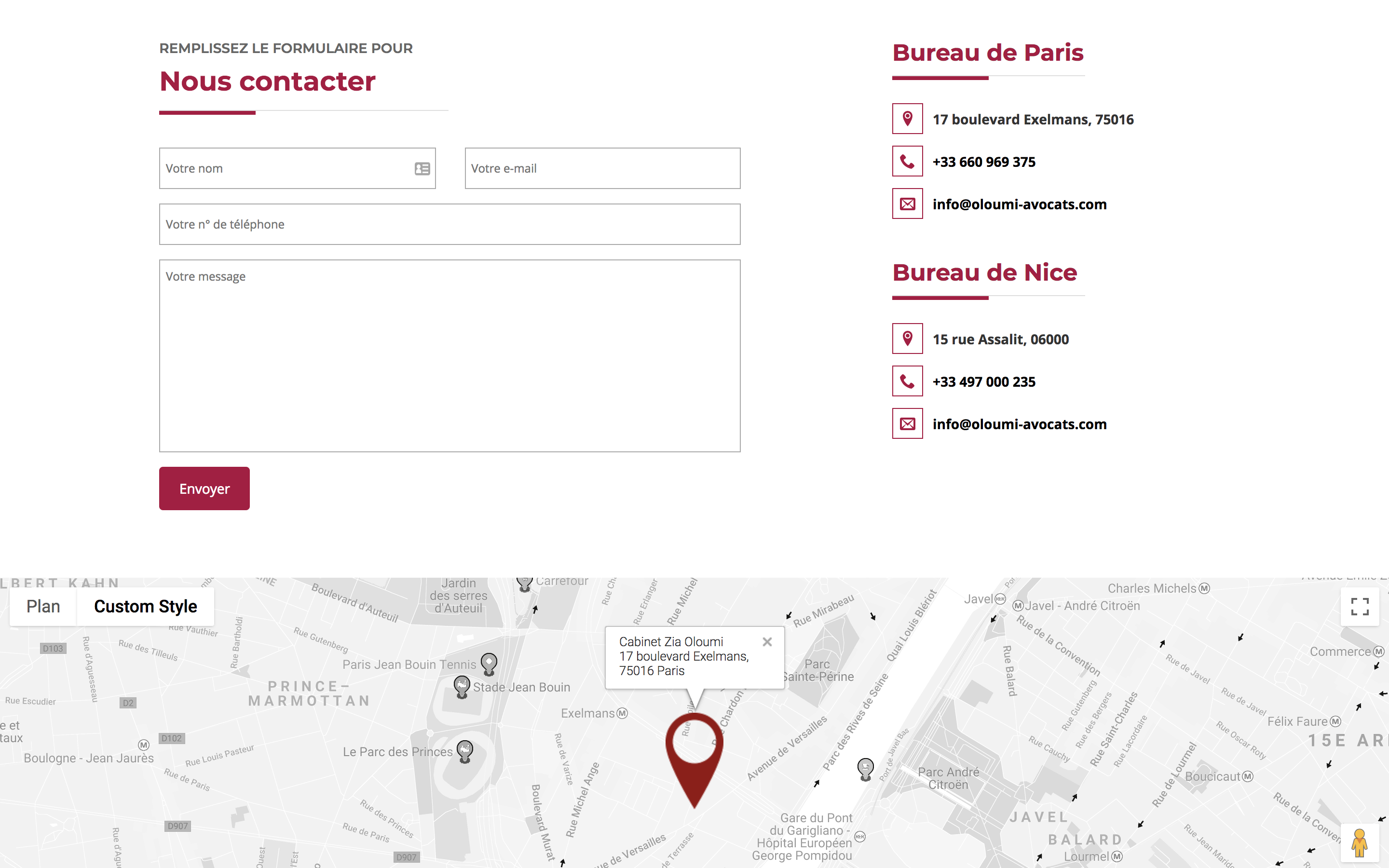Click the Street View pegman icon

click(x=1359, y=843)
